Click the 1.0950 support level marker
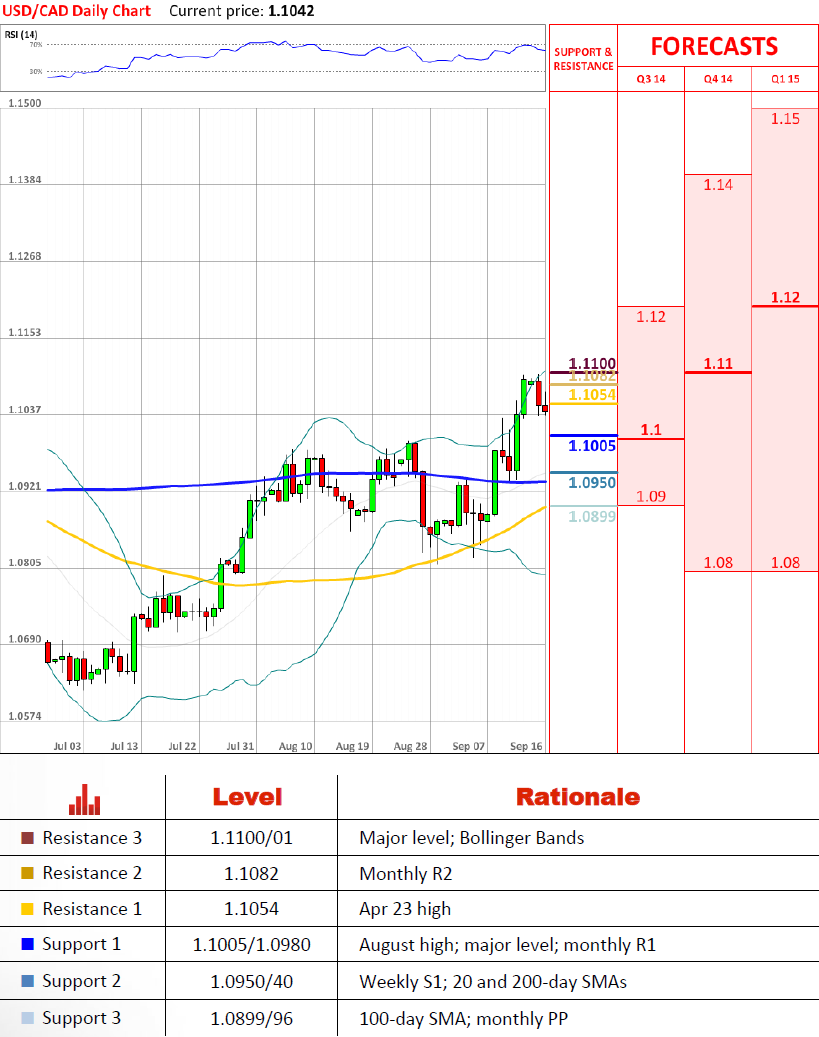Viewport: 819px width, 1037px height. pos(592,483)
